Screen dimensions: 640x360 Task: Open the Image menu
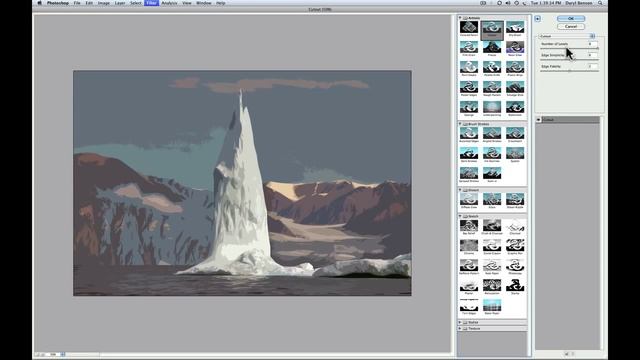click(103, 3)
